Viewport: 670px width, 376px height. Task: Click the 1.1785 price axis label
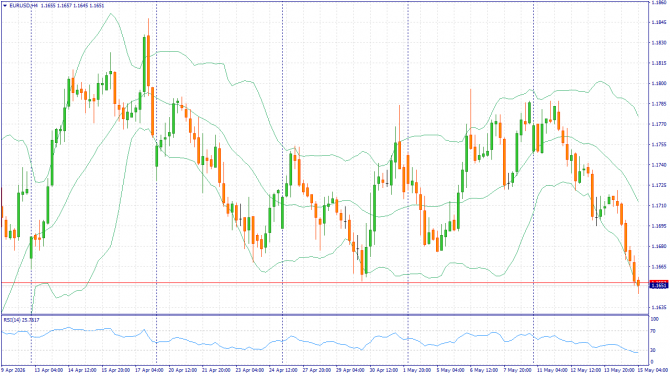point(660,104)
